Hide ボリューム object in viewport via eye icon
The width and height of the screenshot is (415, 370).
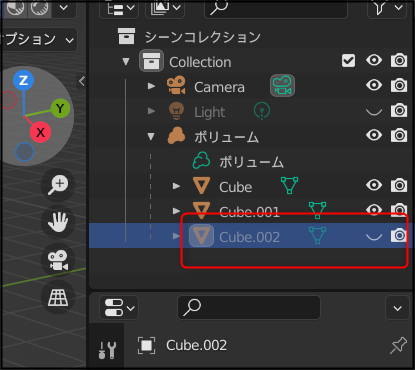(374, 135)
